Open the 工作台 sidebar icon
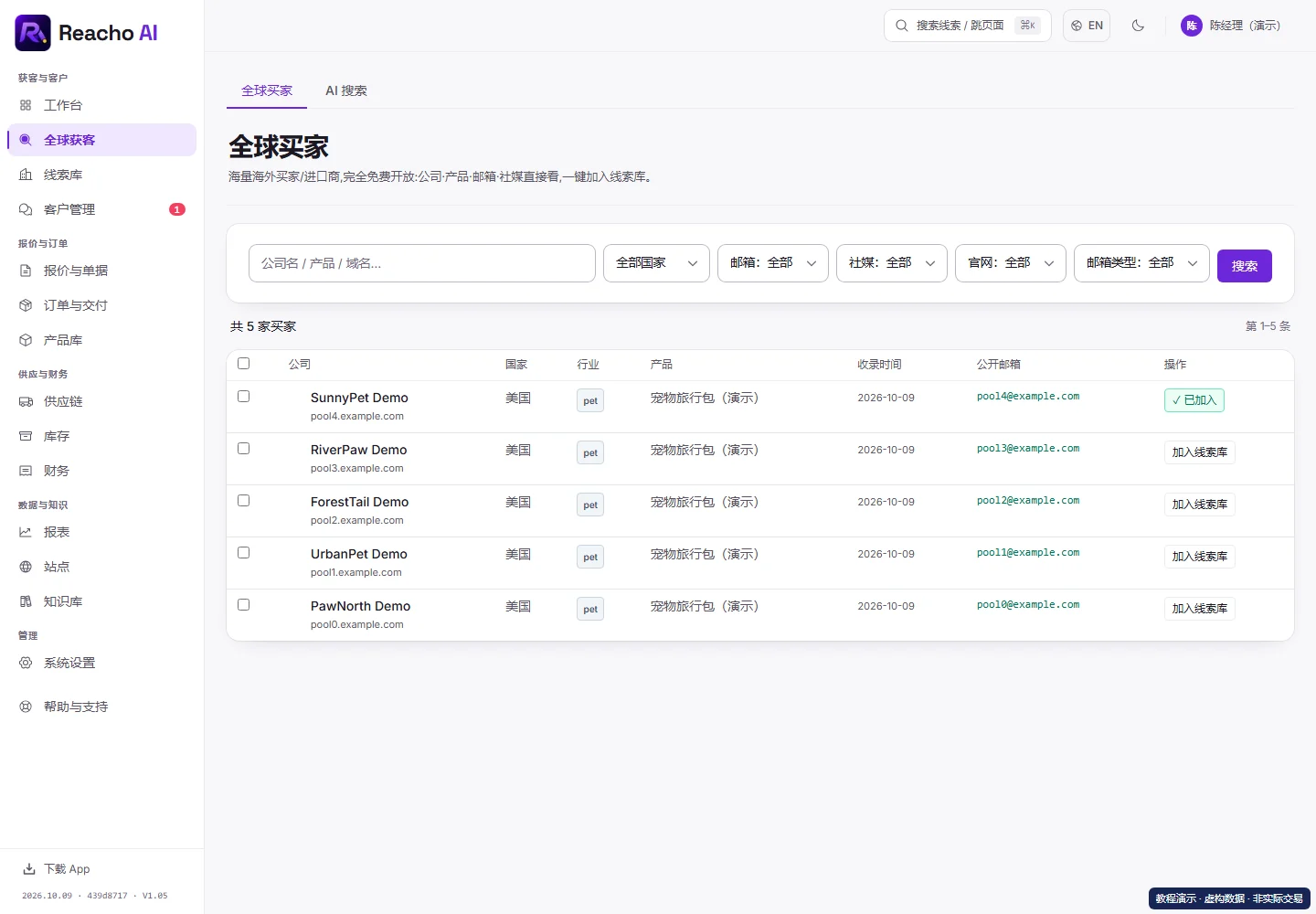1316x914 pixels. tap(26, 105)
